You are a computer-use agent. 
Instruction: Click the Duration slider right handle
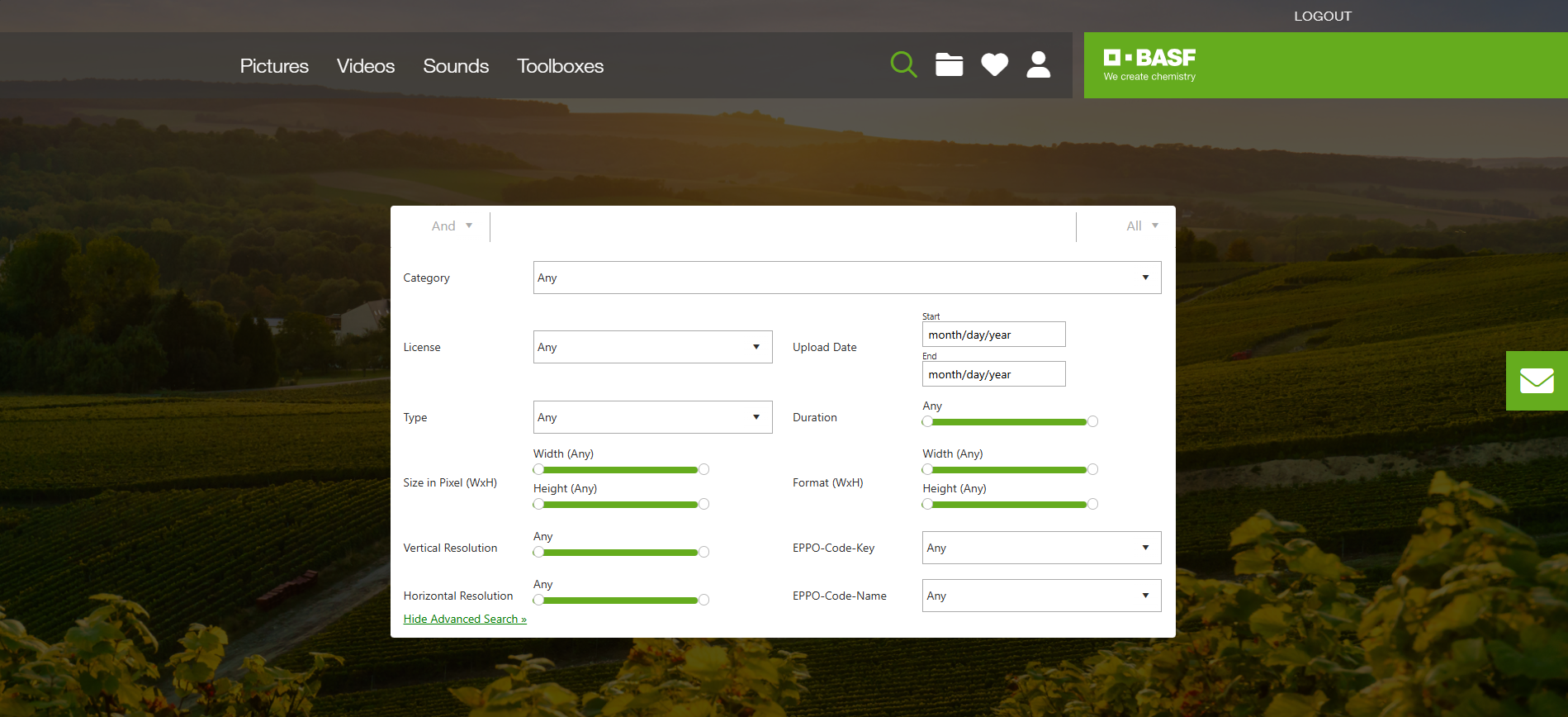1092,421
